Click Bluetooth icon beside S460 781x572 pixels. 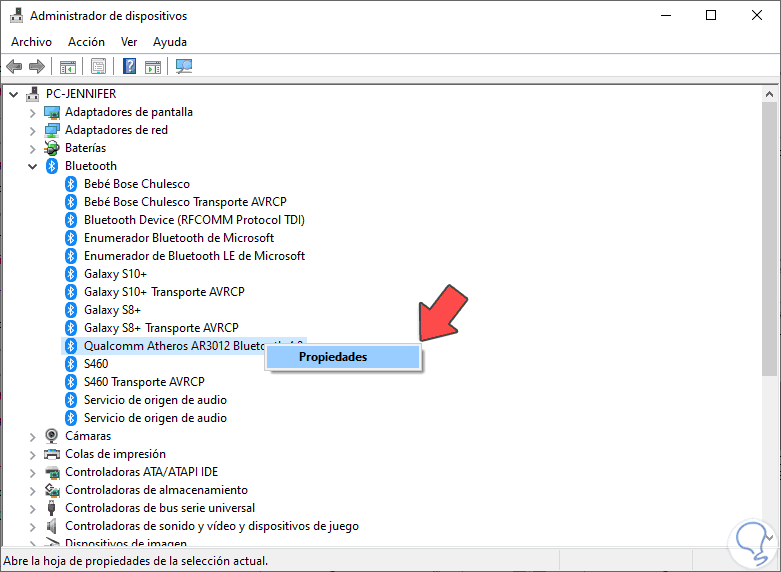pos(71,364)
